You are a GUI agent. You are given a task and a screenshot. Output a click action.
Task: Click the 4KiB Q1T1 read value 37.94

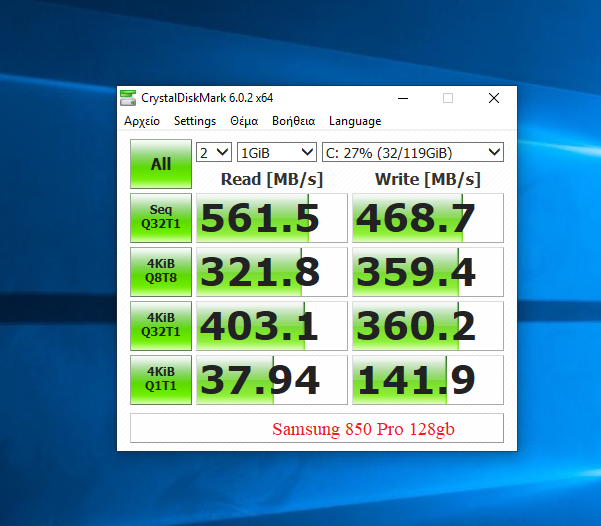point(272,380)
